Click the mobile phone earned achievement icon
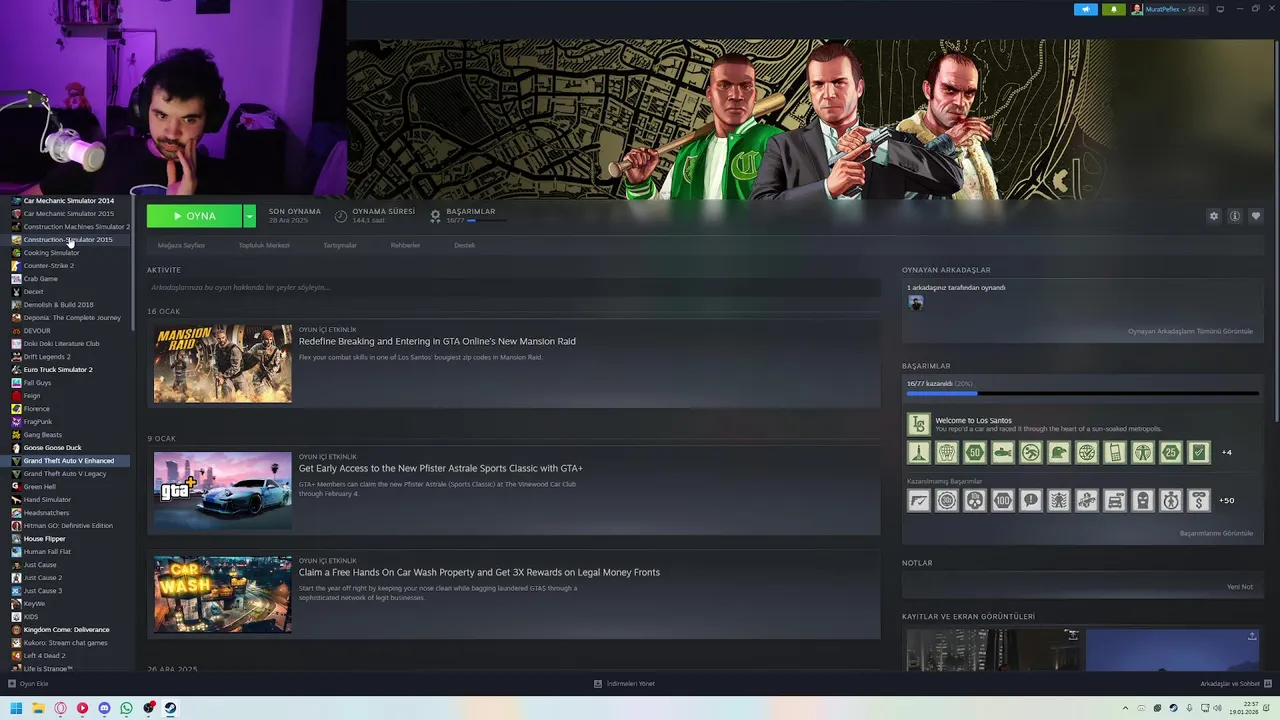The image size is (1280, 720). tap(1115, 452)
